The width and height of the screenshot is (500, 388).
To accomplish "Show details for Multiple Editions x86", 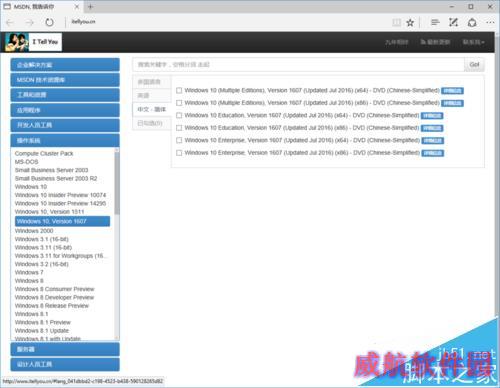I will pos(452,103).
